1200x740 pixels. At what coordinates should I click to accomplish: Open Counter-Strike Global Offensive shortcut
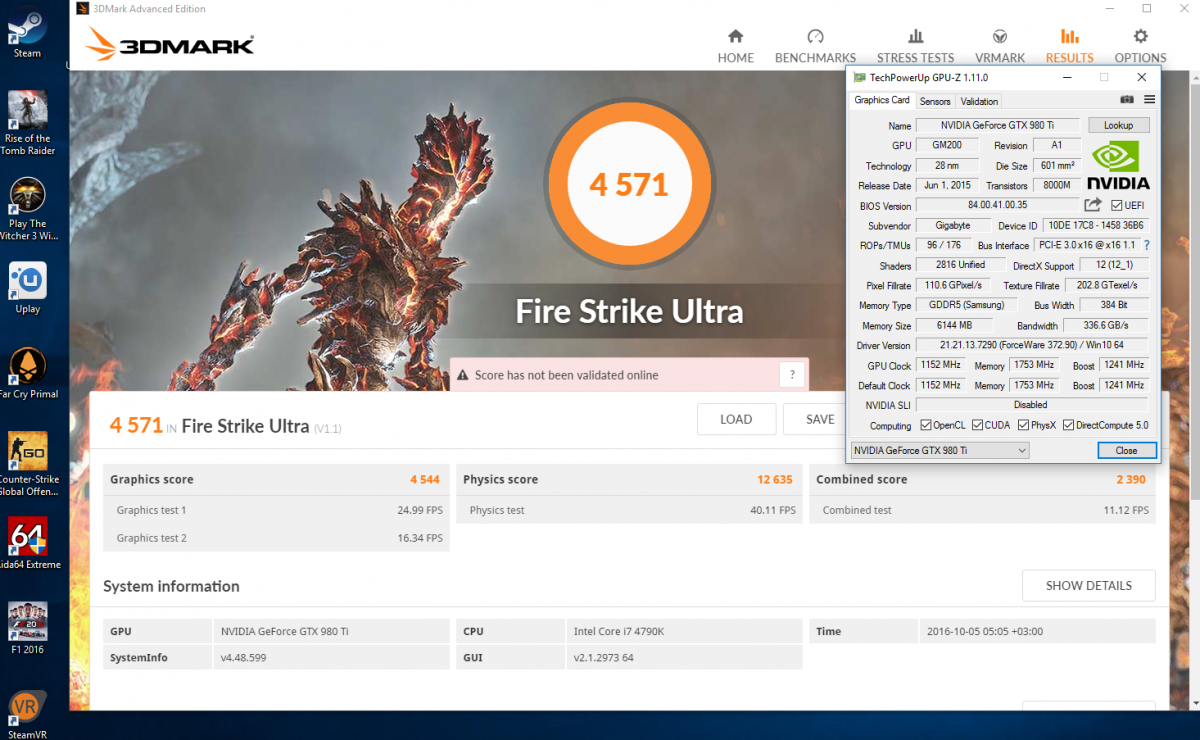pos(27,465)
